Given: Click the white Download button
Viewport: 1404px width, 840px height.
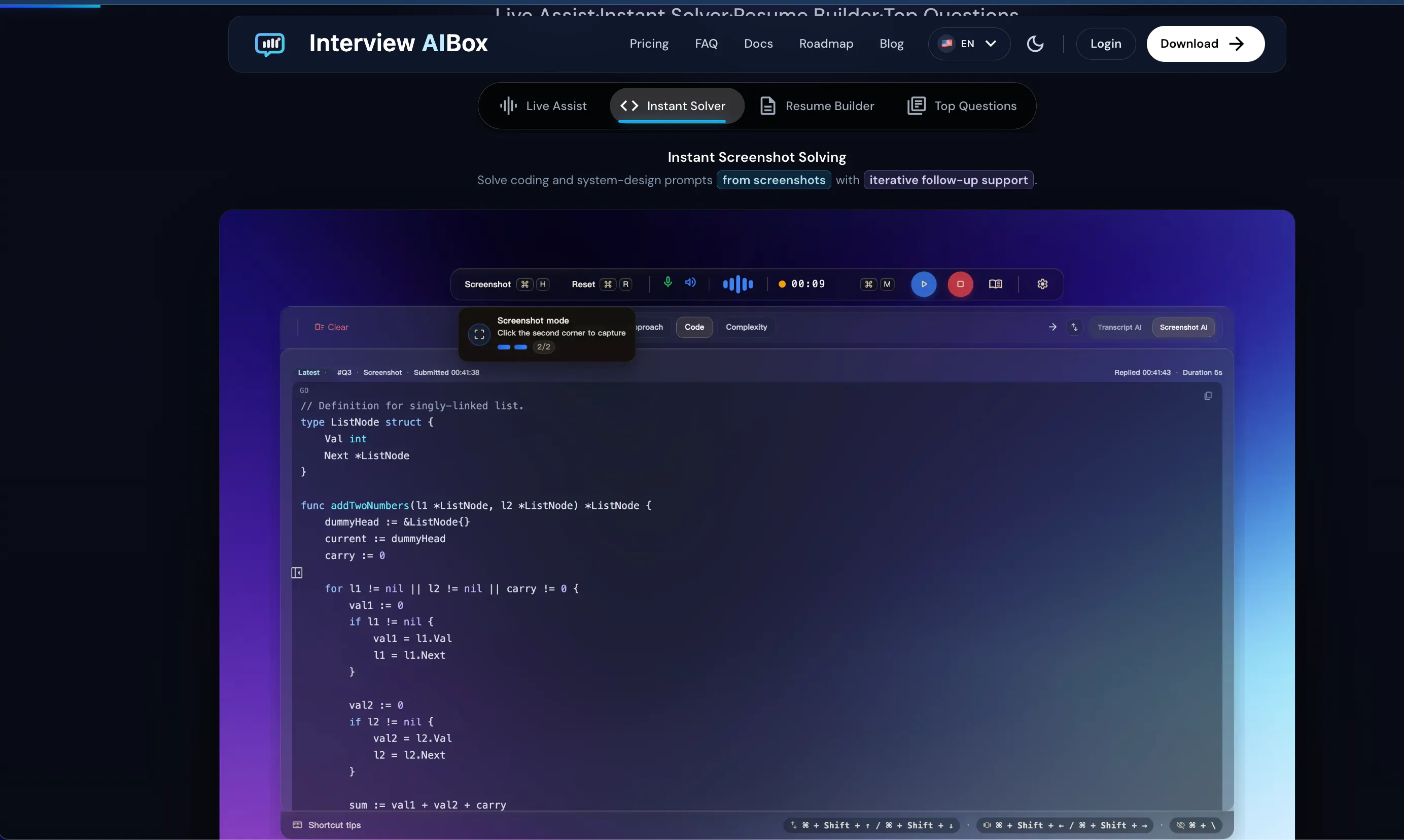Looking at the screenshot, I should coord(1205,44).
